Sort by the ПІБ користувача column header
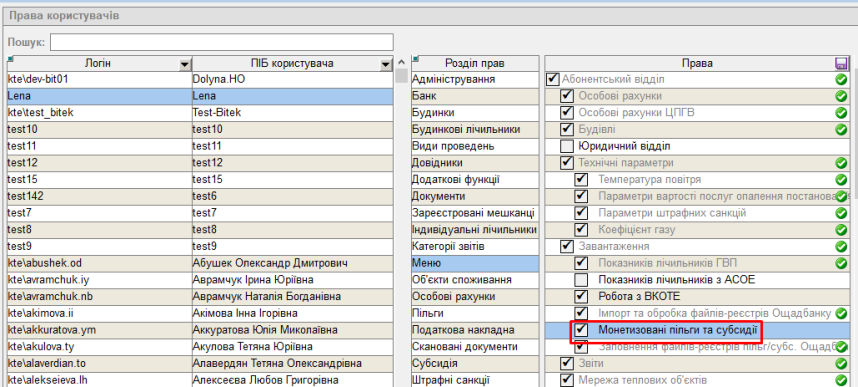The height and width of the screenshot is (387, 858). pos(293,63)
